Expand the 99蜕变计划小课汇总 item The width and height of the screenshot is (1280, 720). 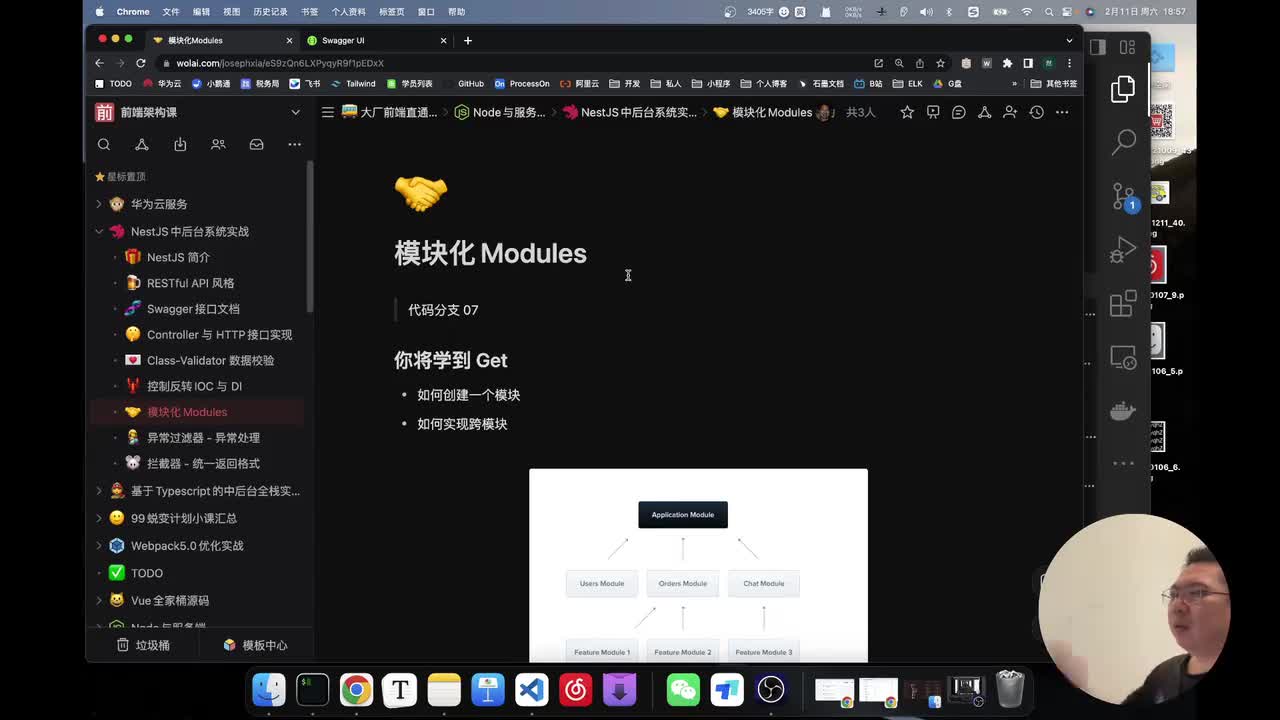click(98, 518)
